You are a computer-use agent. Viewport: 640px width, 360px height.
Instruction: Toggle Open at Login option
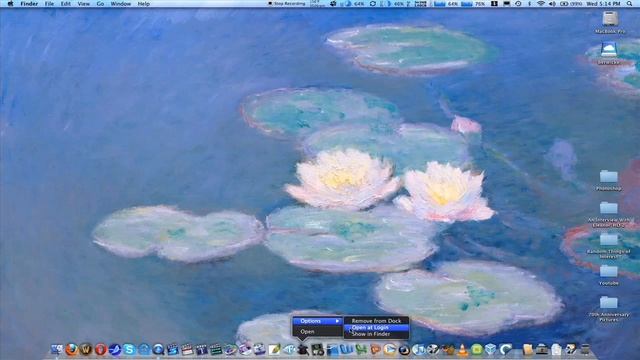(x=376, y=327)
